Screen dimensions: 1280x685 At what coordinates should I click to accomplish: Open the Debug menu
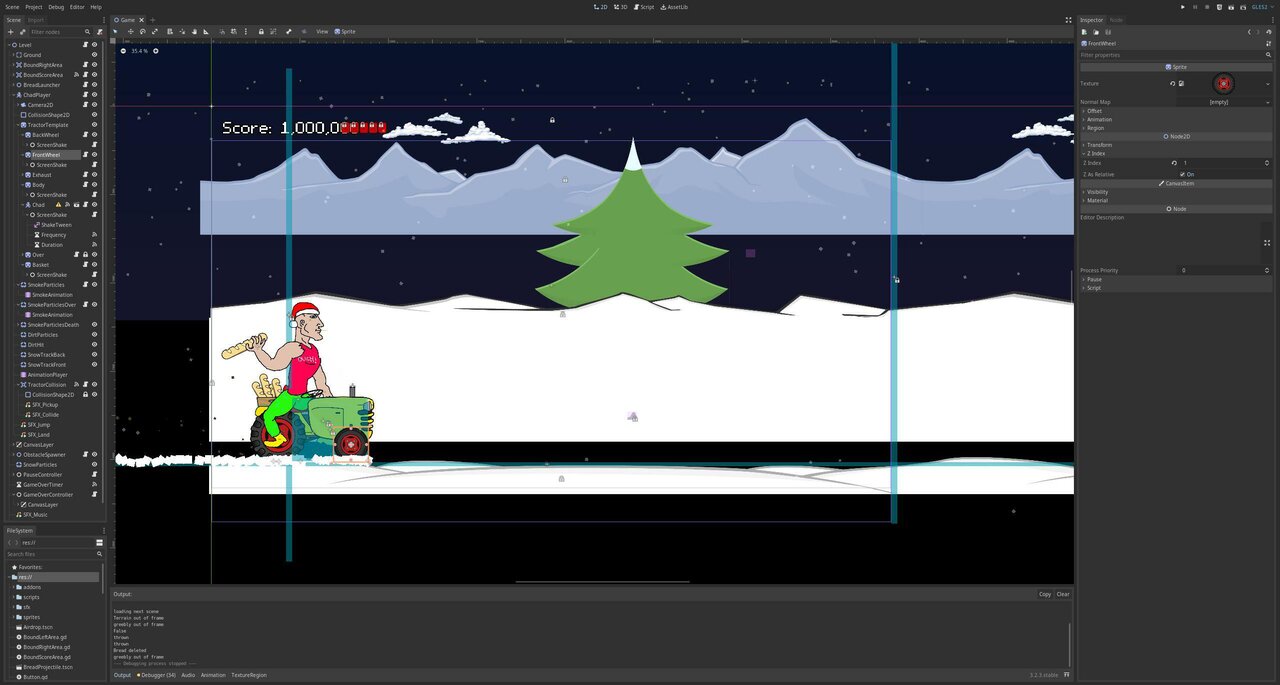pyautogui.click(x=56, y=7)
